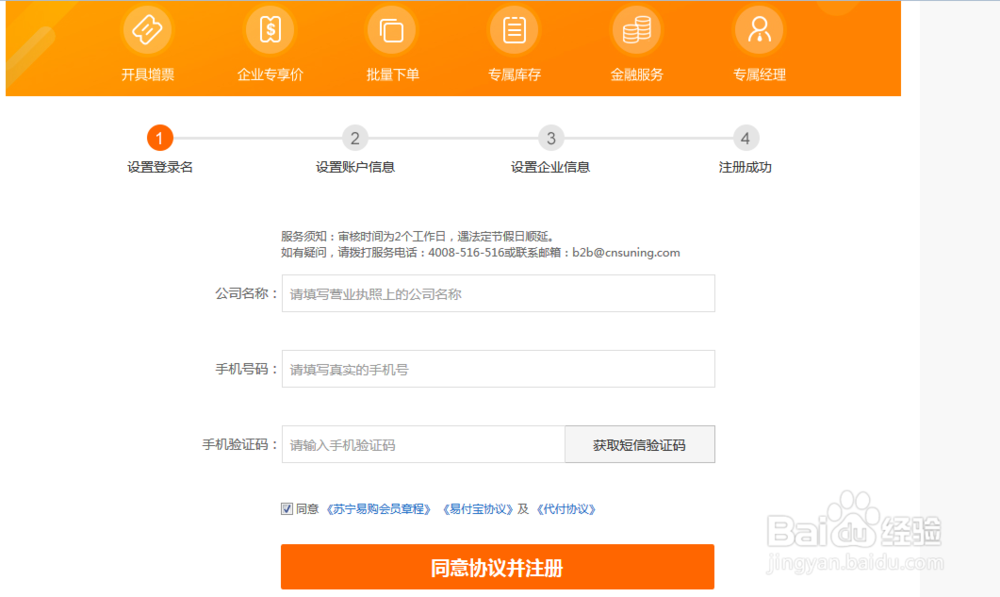Open the 易付宝协议 link
1000x597 pixels.
[478, 509]
